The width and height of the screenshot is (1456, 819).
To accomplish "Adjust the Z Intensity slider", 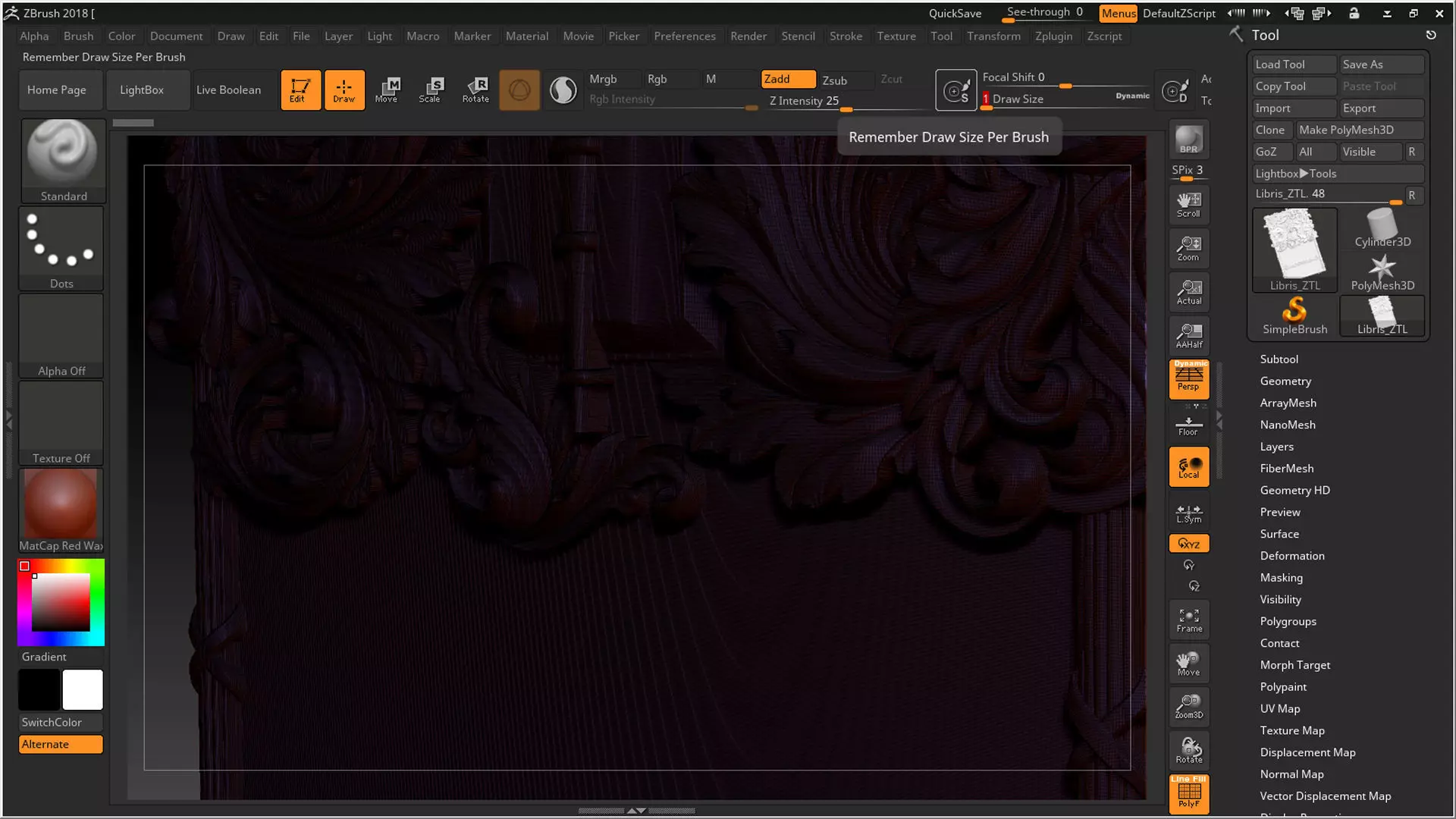I will [x=848, y=102].
